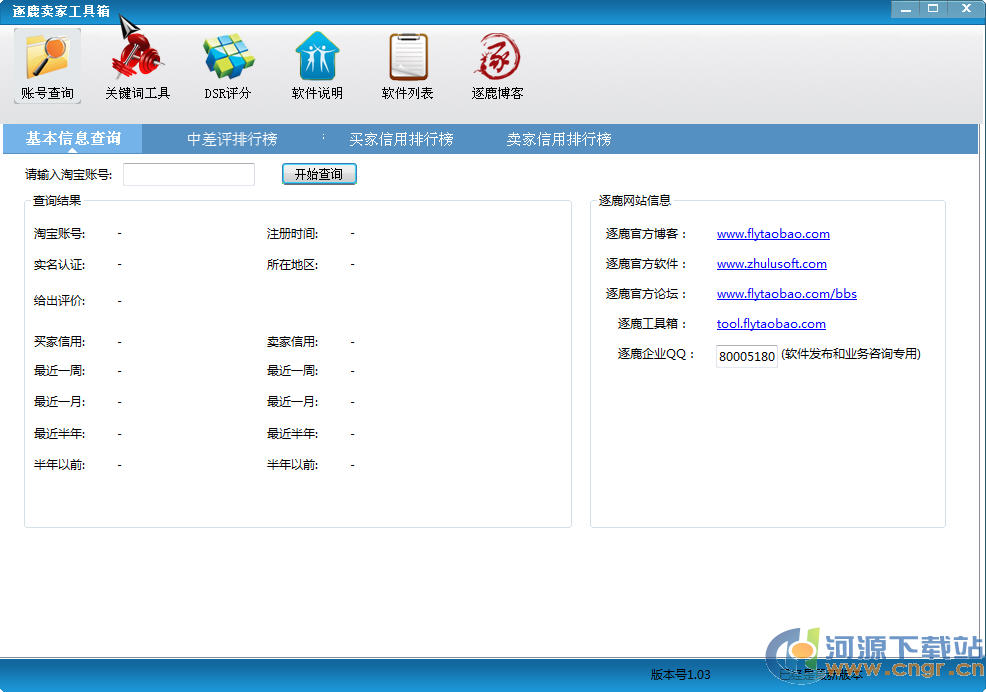Open the www.zhulusoft.com software link
The image size is (986, 692).
coord(771,264)
